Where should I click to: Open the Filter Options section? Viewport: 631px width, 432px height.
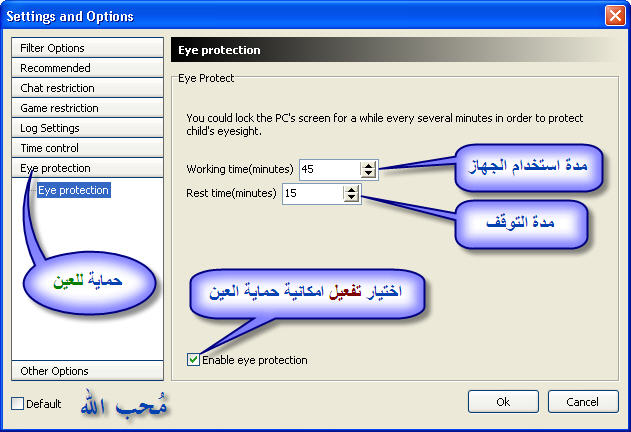coord(87,48)
